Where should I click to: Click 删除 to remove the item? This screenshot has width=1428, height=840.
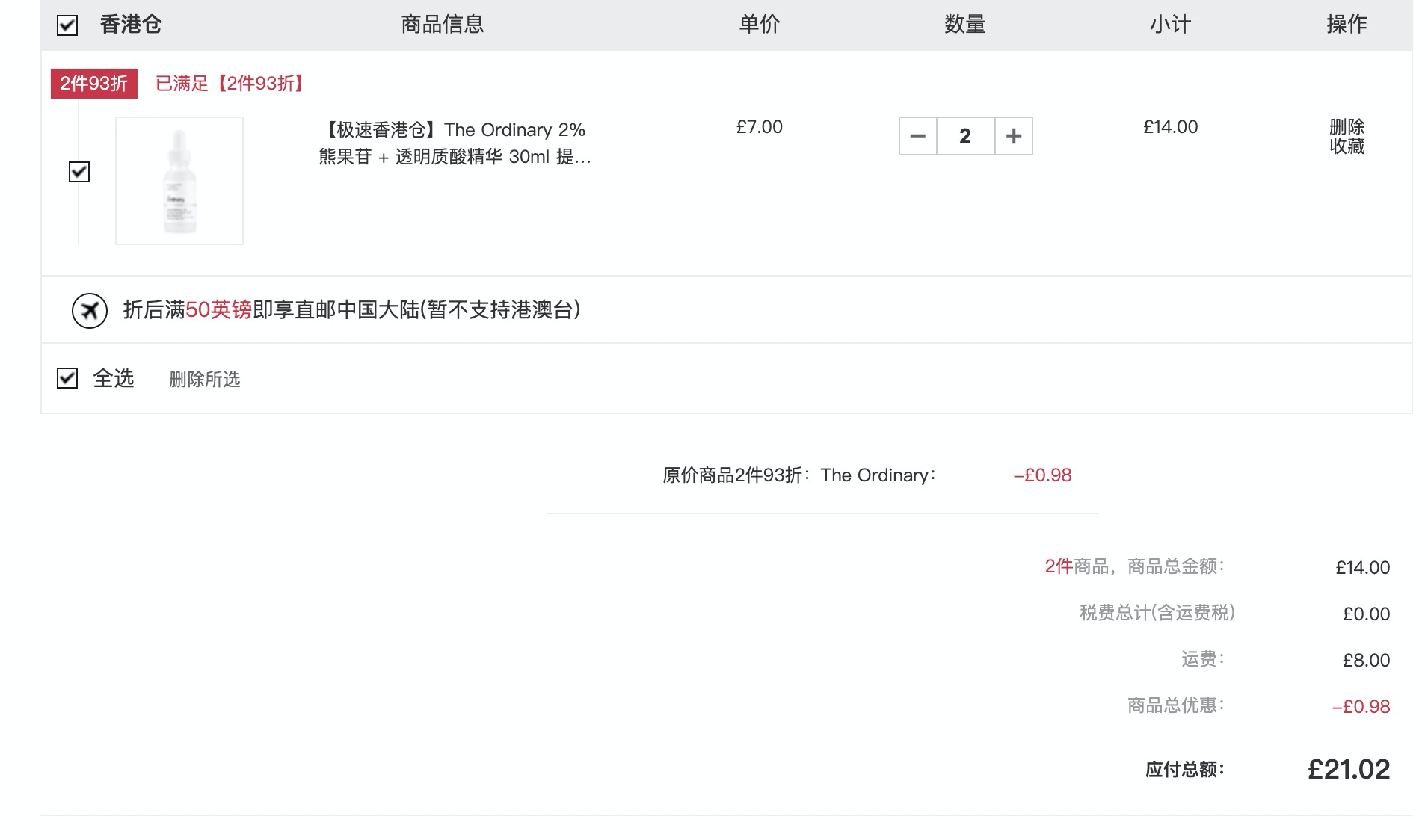(x=1347, y=126)
